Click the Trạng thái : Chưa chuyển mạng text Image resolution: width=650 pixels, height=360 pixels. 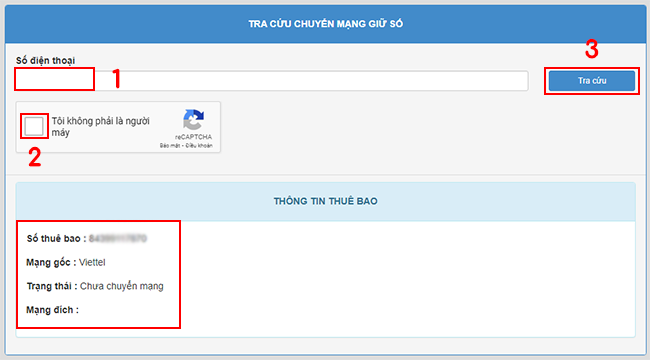click(95, 286)
